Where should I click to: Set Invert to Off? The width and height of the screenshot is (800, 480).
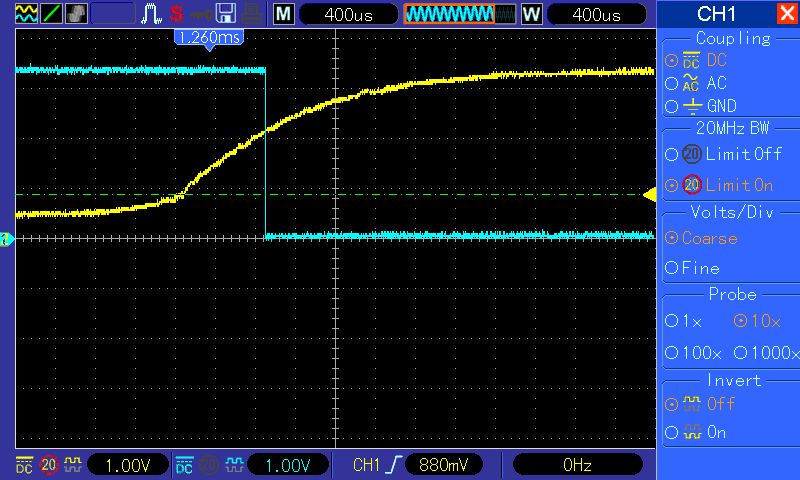coord(700,404)
